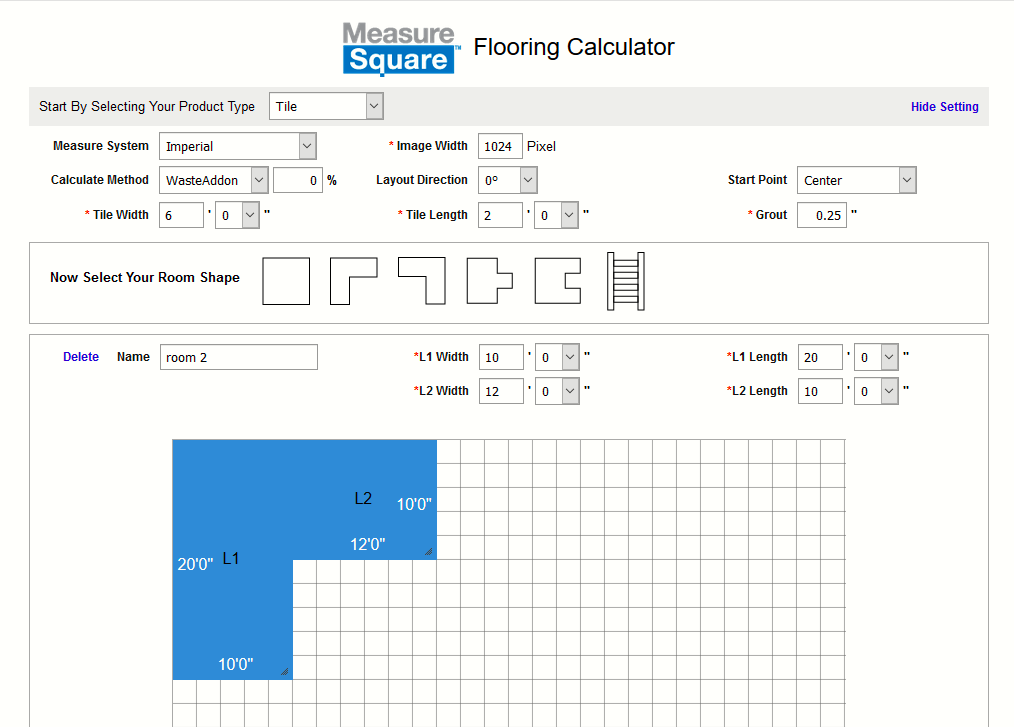1014x727 pixels.
Task: Open the Tile Length inches dropdown
Action: [x=556, y=215]
